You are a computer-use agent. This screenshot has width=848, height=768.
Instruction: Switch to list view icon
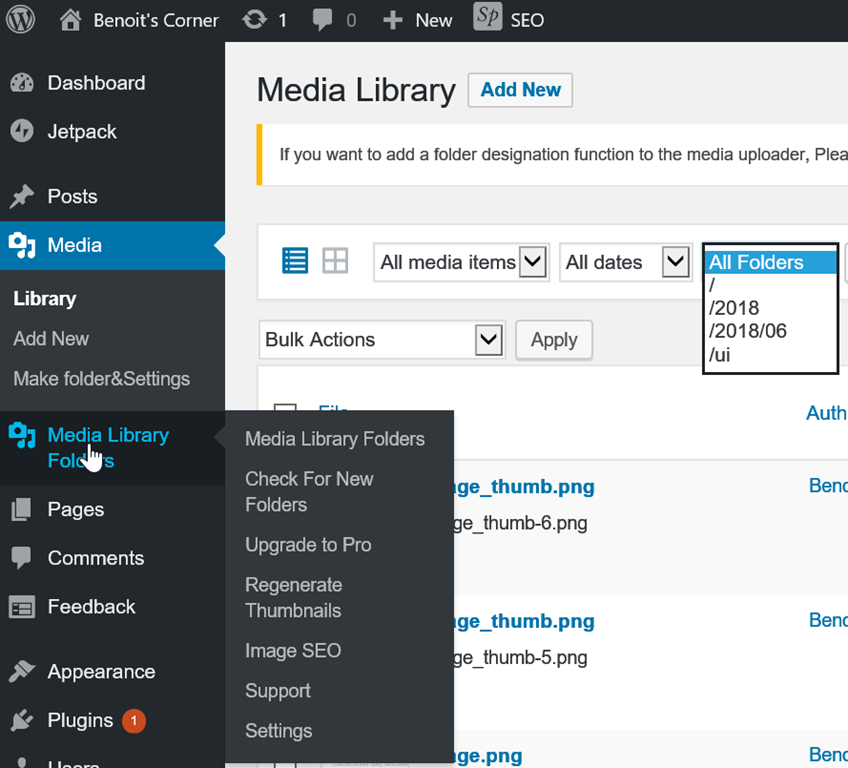(295, 261)
